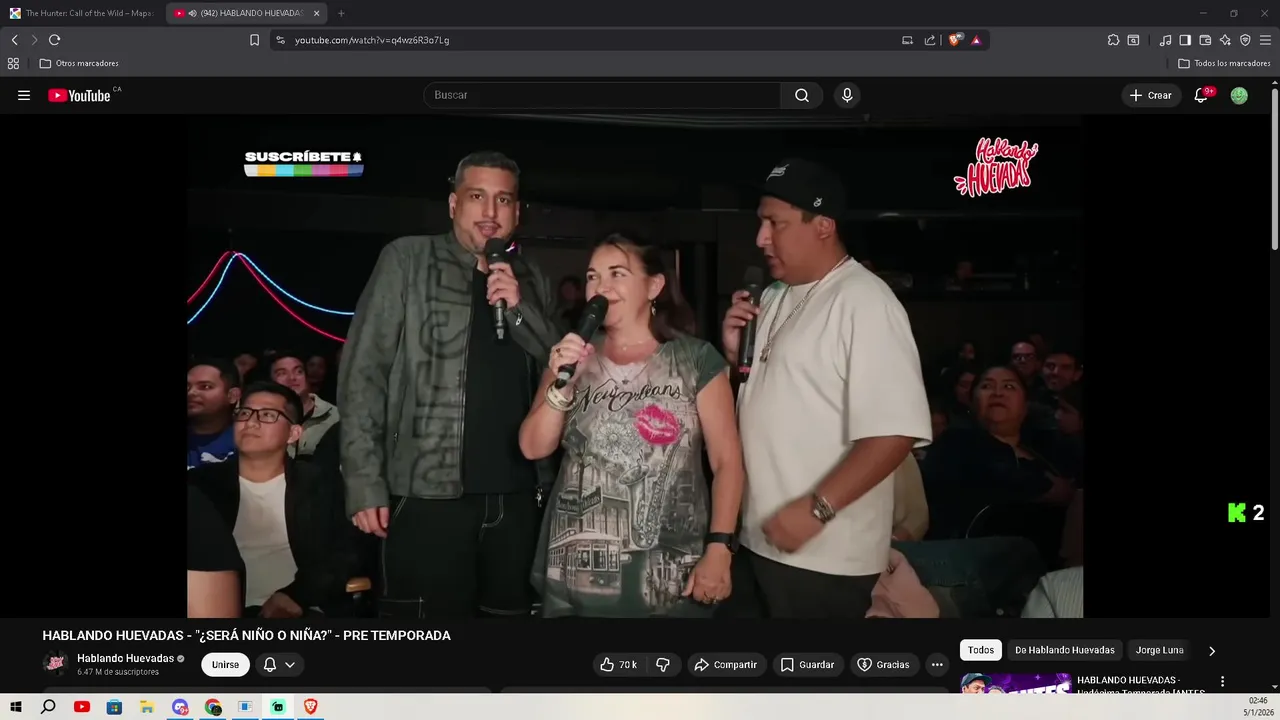Screen dimensions: 1280x720
Task: Click the Gracias button
Action: coord(884,664)
